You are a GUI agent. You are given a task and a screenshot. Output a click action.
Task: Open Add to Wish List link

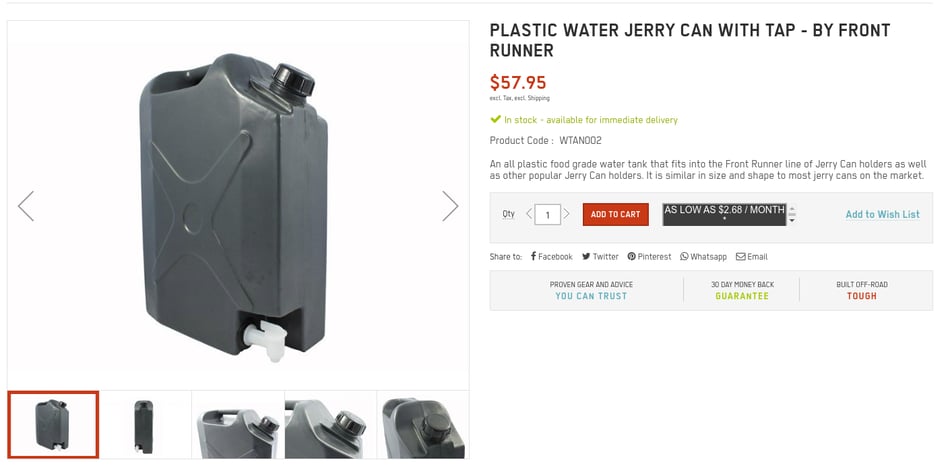pos(882,214)
